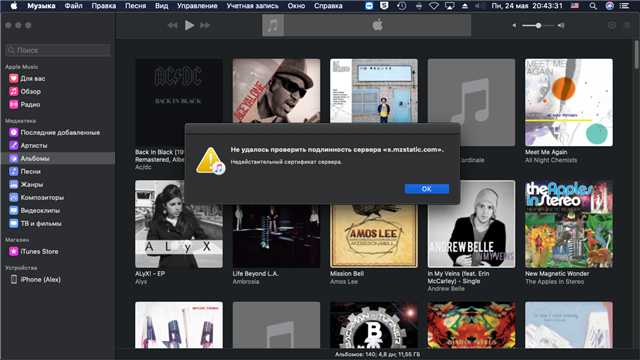The image size is (640, 360).
Task: Open Notification Center list icon
Action: coord(624,6)
